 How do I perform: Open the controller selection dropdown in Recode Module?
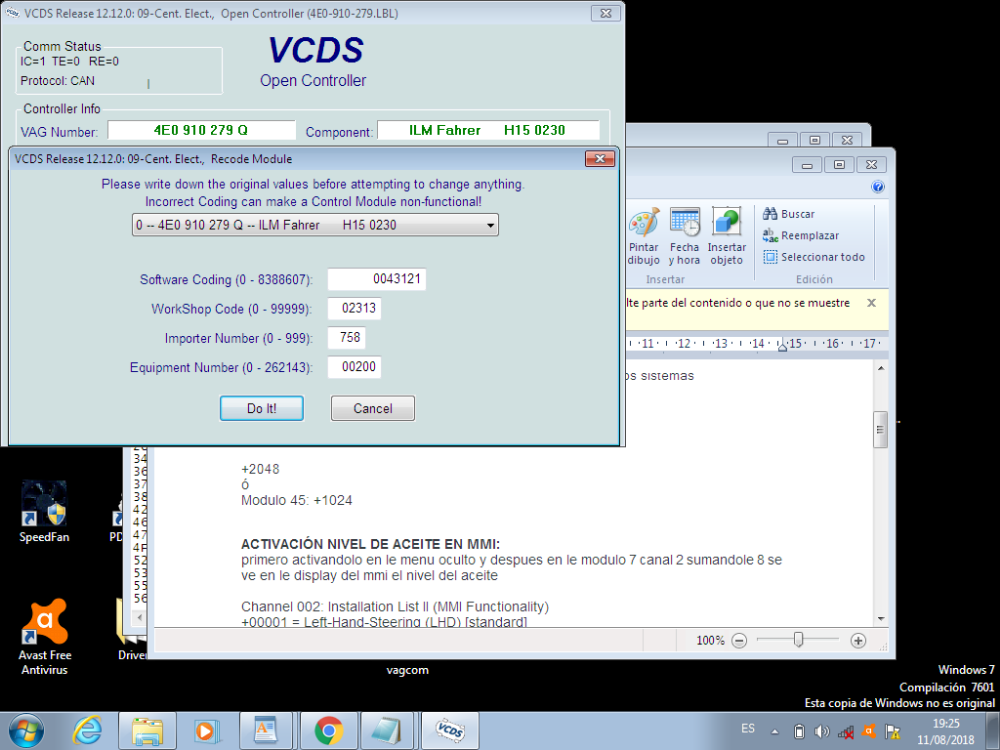point(315,225)
